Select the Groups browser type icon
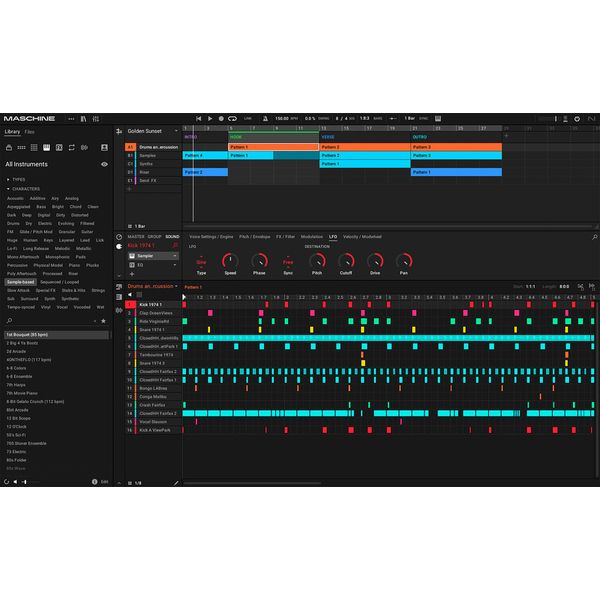 pyautogui.click(x=21, y=148)
